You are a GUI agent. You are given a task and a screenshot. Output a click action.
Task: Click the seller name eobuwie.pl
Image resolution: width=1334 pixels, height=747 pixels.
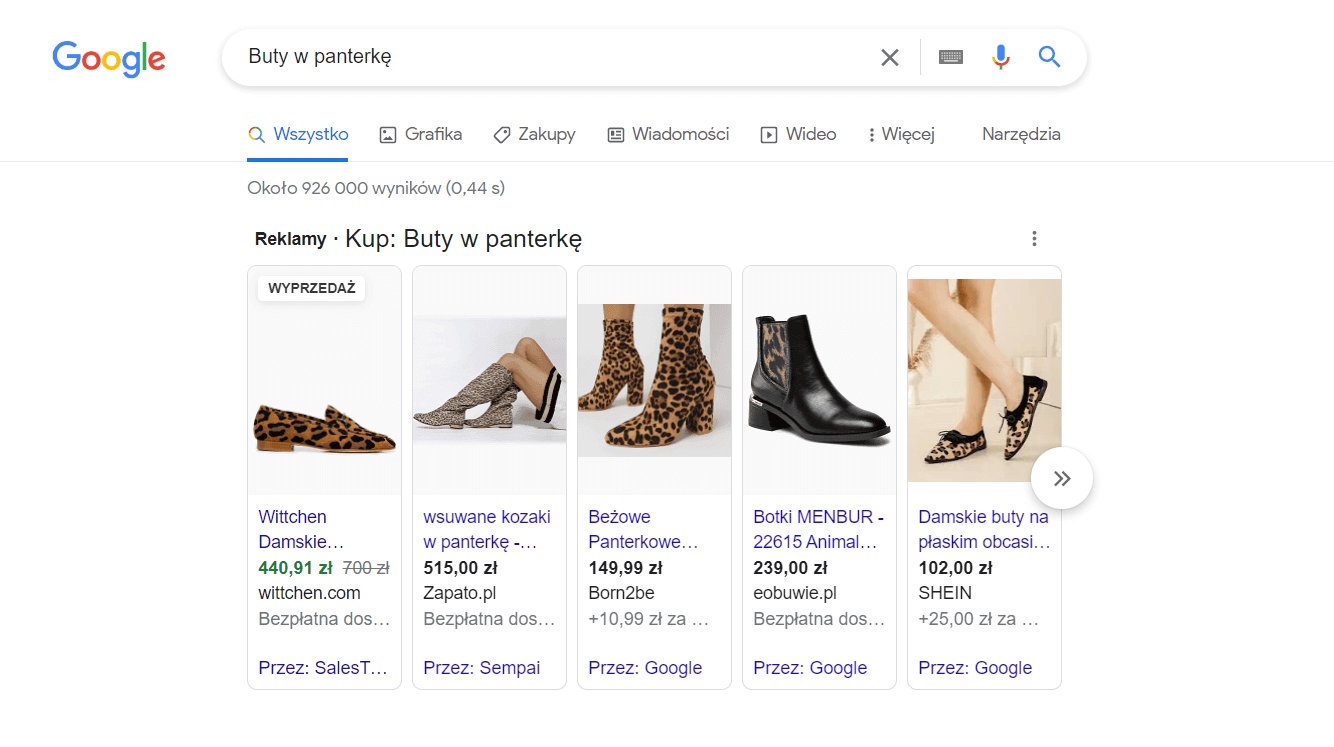795,593
